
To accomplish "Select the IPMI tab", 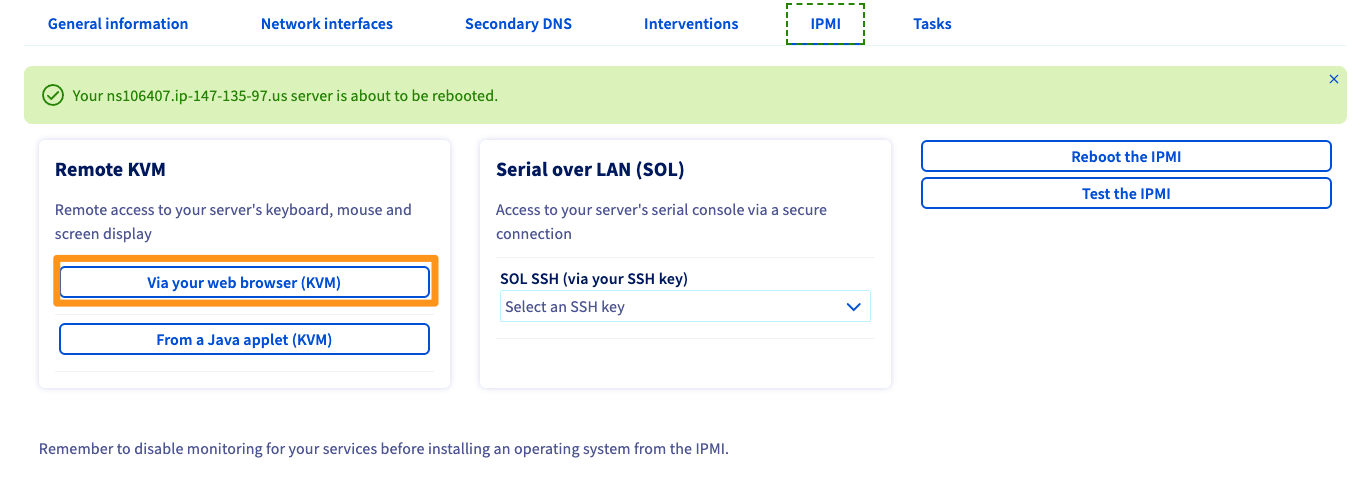I will [825, 23].
